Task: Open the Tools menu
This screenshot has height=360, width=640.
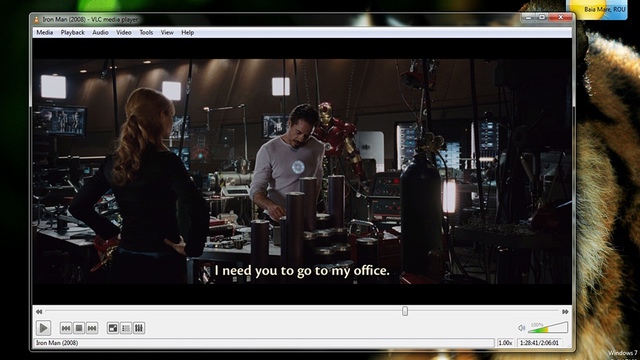Action: [146, 32]
